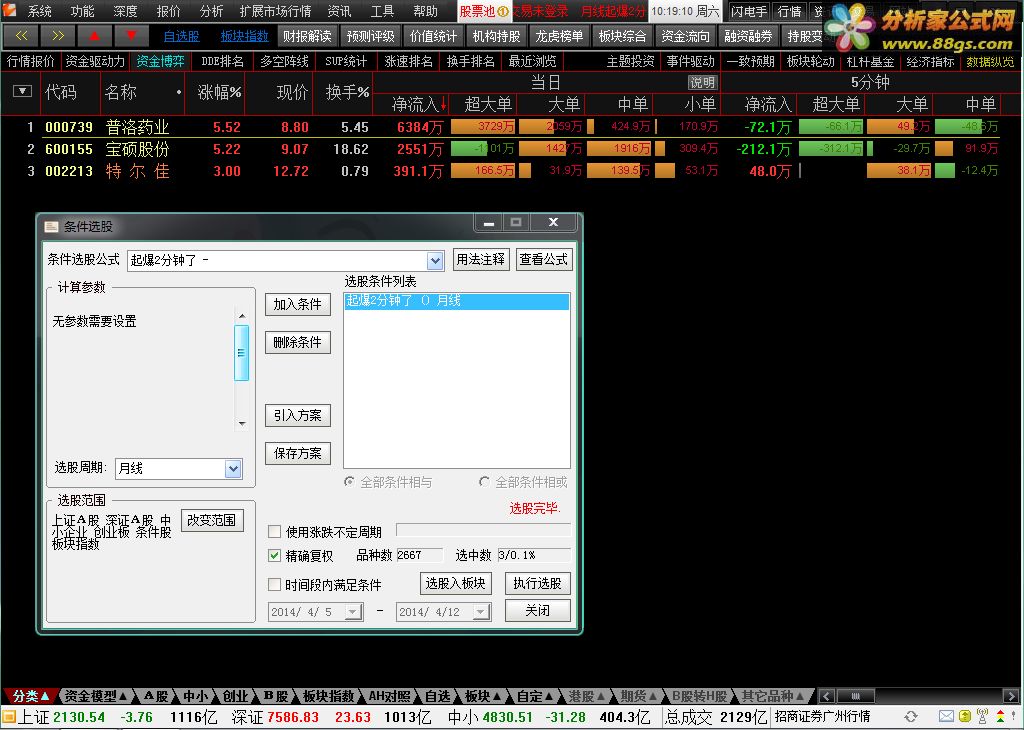Click the application logo icon at top left

9,10
